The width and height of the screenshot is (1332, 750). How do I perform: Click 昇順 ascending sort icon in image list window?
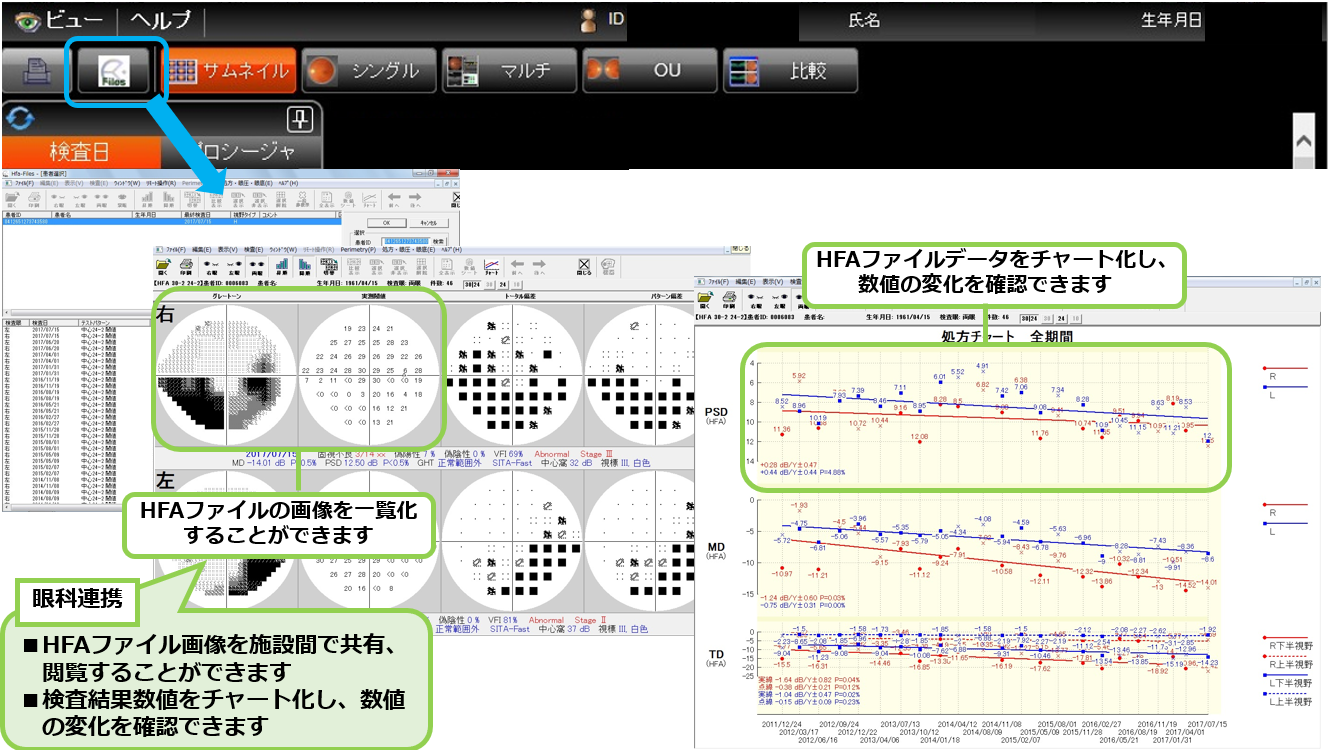pyautogui.click(x=281, y=266)
